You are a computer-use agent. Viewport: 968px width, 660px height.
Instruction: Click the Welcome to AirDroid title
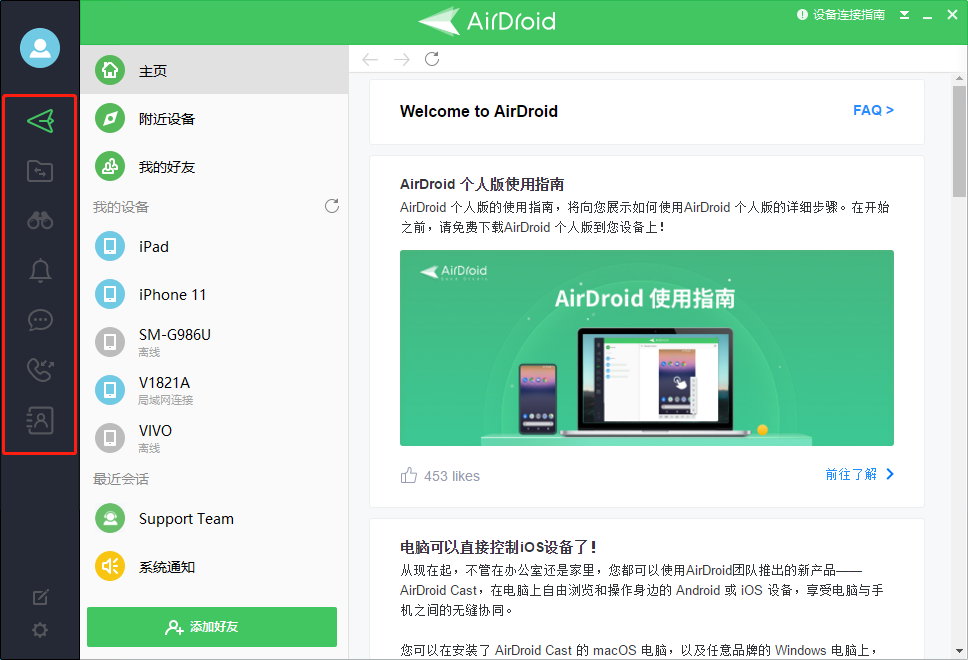[479, 111]
